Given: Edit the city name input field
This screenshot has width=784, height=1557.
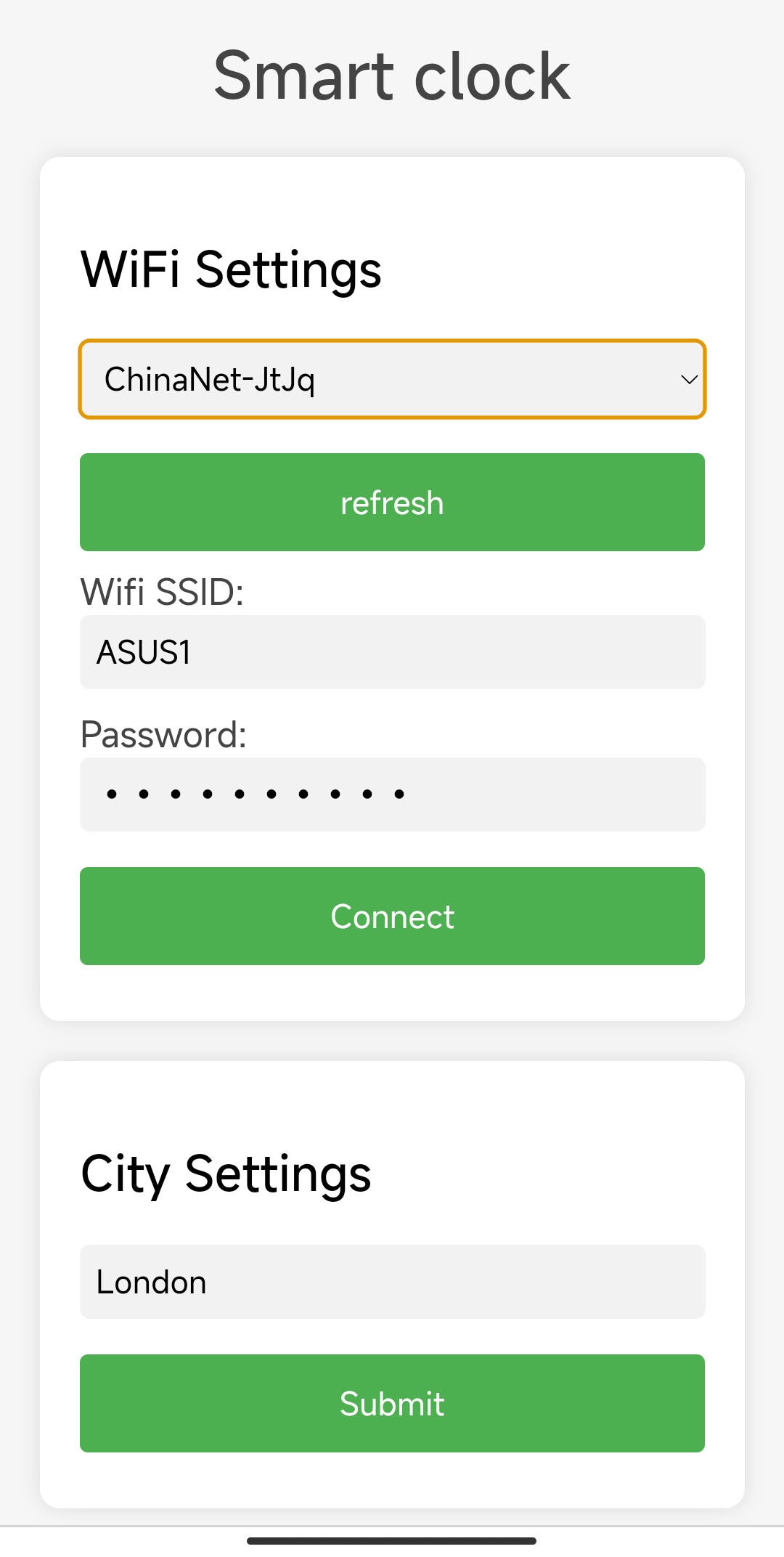Looking at the screenshot, I should pyautogui.click(x=392, y=1282).
